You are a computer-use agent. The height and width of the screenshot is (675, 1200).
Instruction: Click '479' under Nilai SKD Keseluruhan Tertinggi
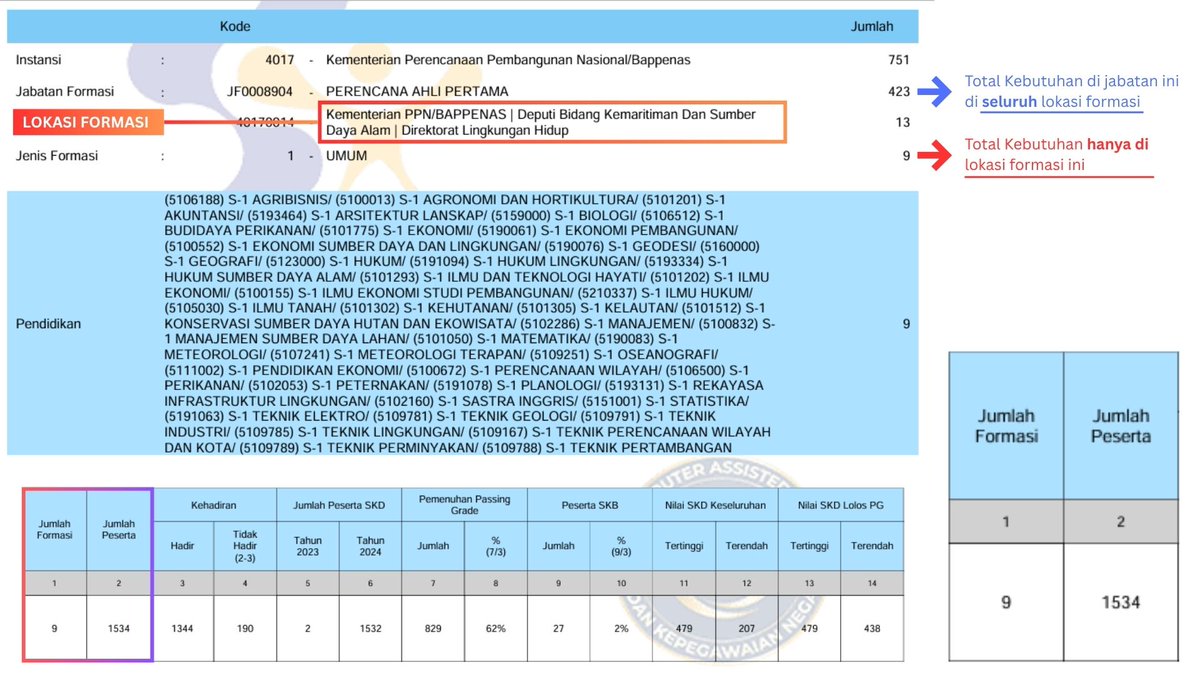(x=683, y=628)
